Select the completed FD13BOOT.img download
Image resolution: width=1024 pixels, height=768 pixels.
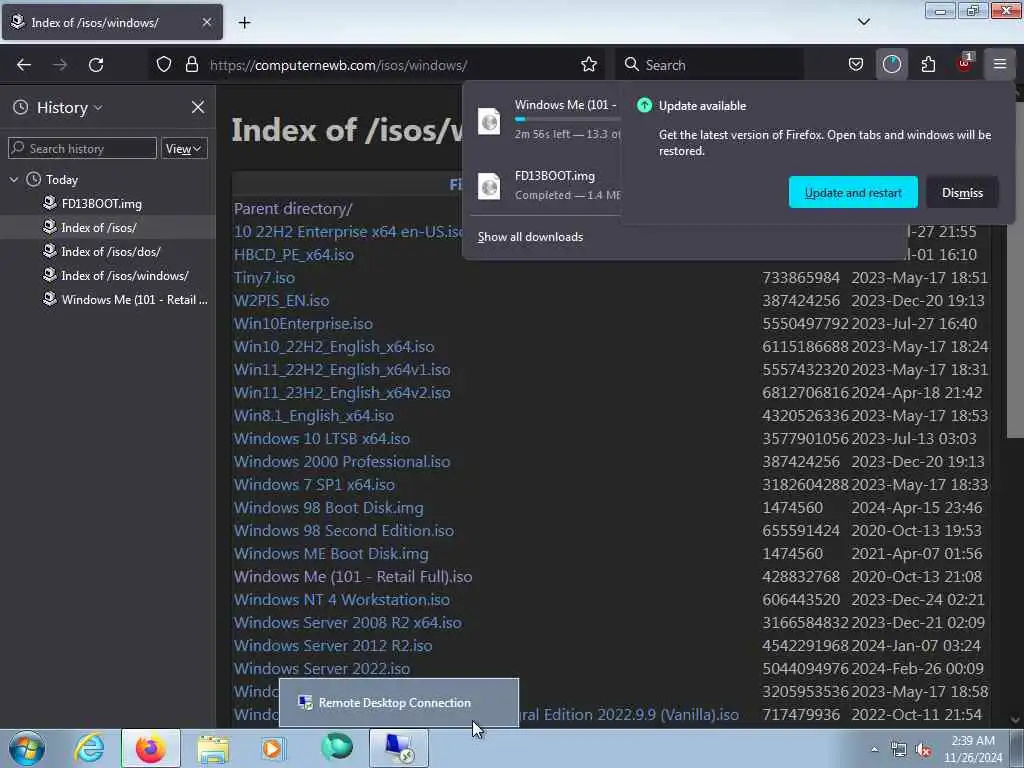pos(545,185)
